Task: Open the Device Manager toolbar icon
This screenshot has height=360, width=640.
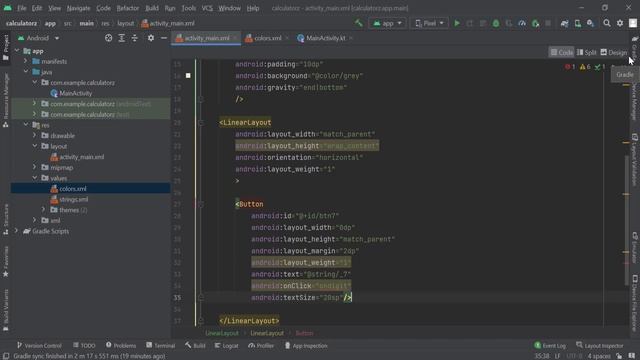Action: click(578, 24)
